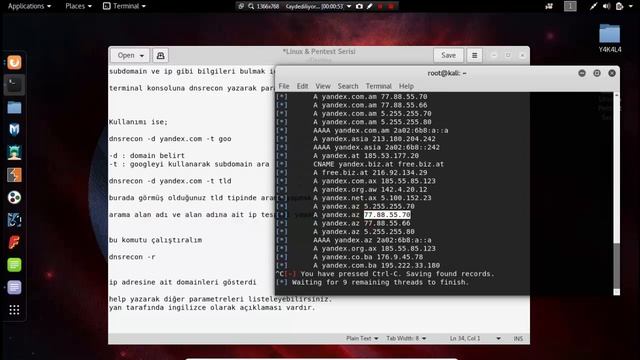Click the recorder window icon
640x360 pixels.
(241, 6)
